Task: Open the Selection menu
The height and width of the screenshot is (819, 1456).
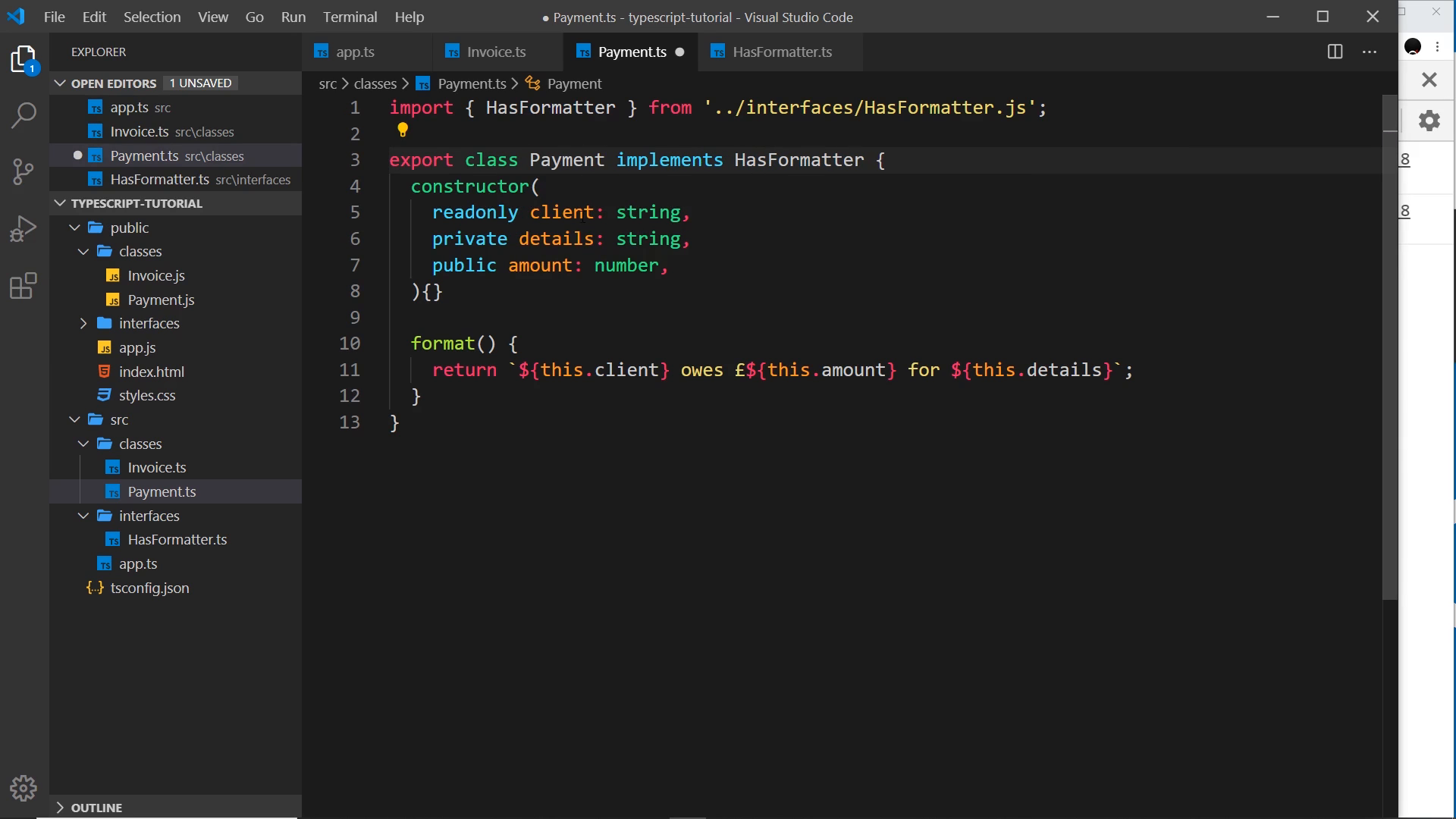Action: tap(152, 17)
